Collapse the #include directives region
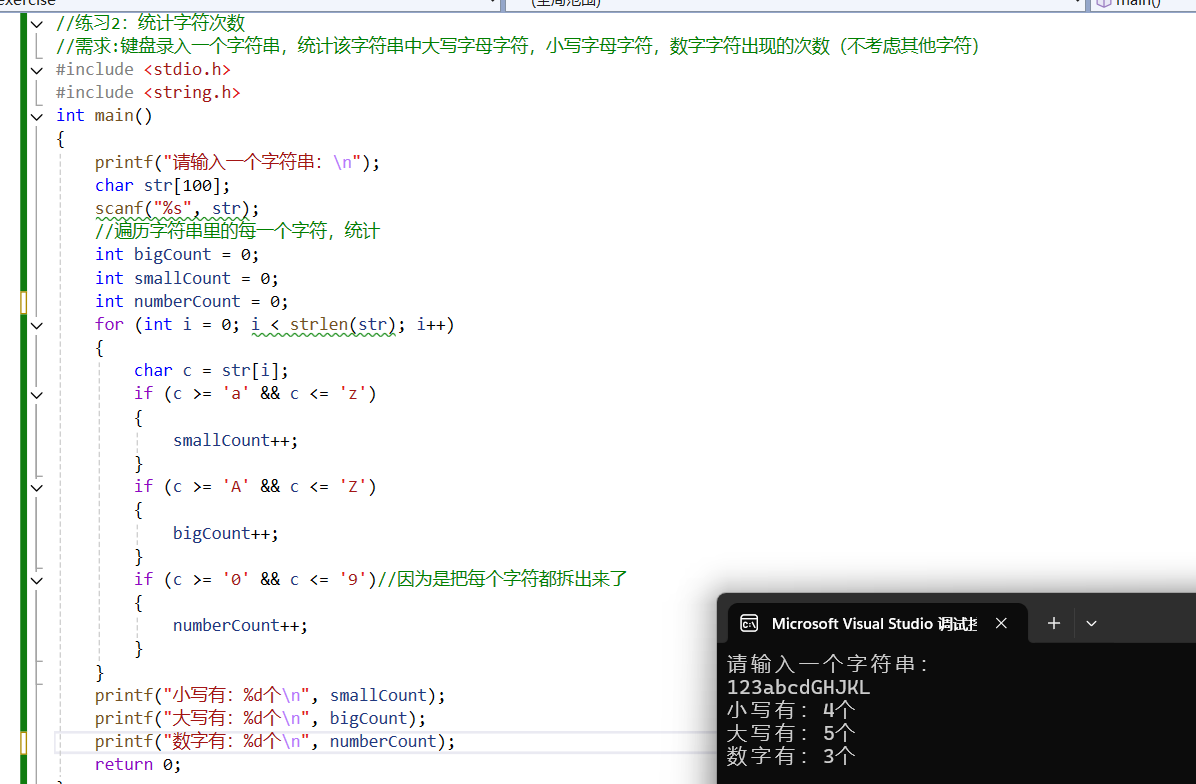1196x784 pixels. (x=37, y=70)
